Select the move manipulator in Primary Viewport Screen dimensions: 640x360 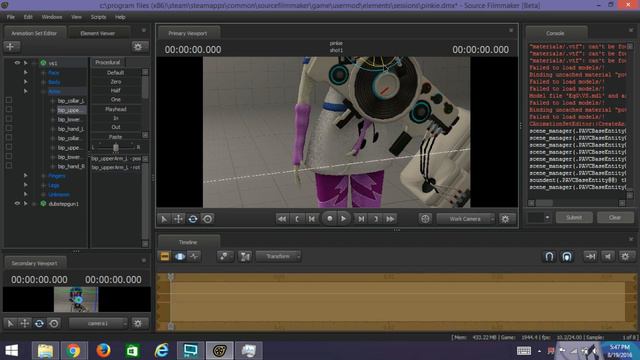pyautogui.click(x=178, y=219)
